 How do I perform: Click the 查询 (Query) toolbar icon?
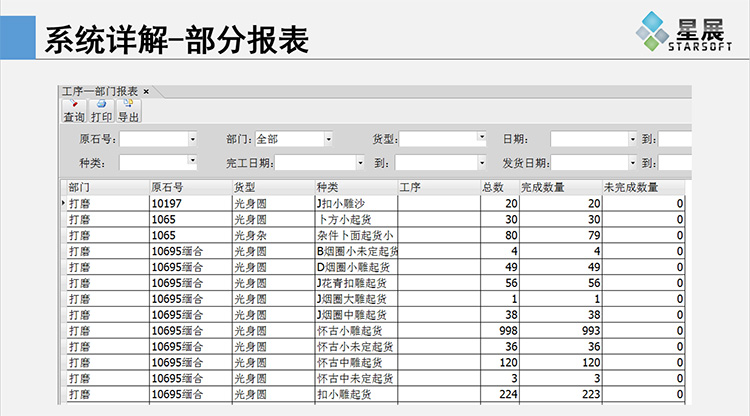coord(74,110)
